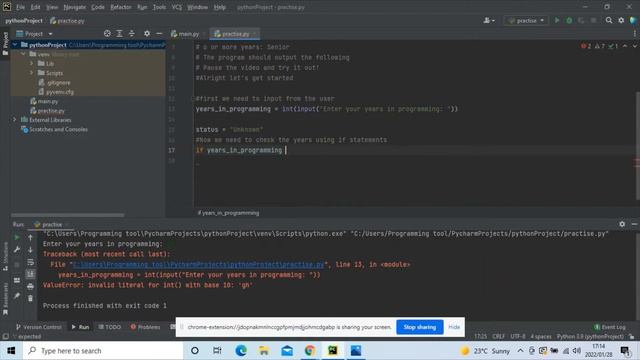This screenshot has height=360, width=640.
Task: Collapse the pythonProject root folder
Action: (15, 45)
